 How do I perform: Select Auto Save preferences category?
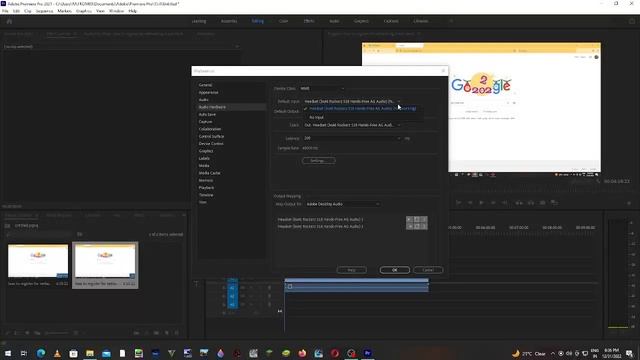(207, 114)
